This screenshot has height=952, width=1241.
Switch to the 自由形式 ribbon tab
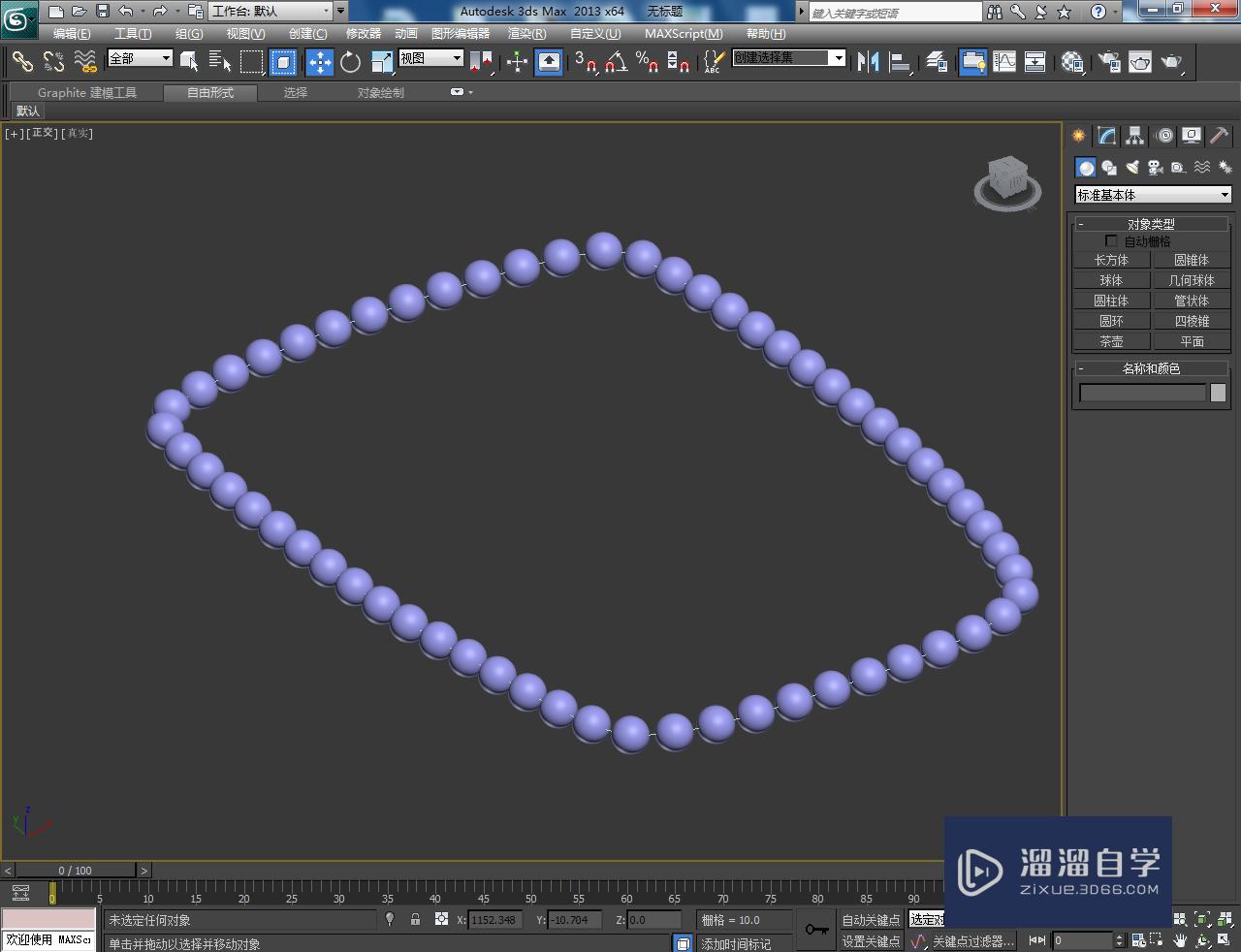(x=210, y=92)
